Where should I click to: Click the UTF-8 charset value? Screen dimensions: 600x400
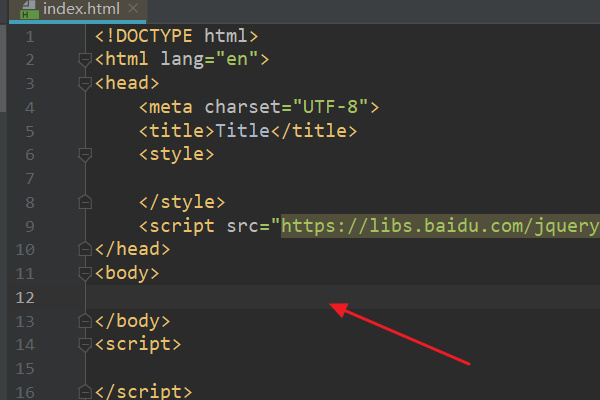pos(330,107)
